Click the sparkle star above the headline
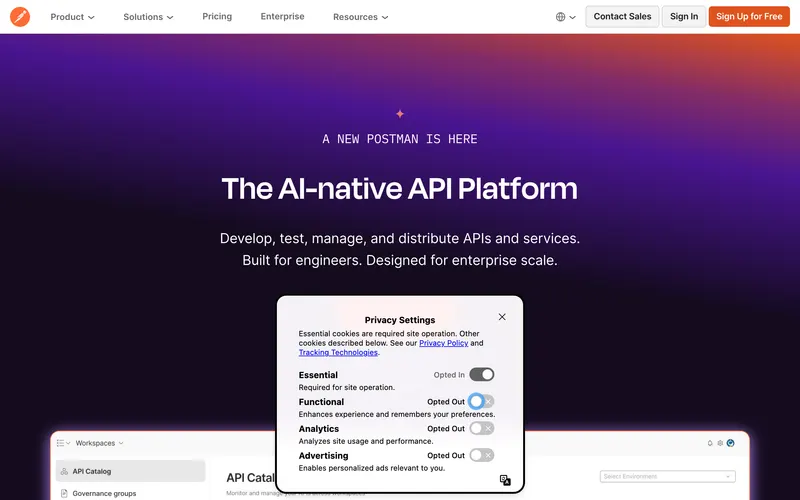The width and height of the screenshot is (800, 500). 400,114
